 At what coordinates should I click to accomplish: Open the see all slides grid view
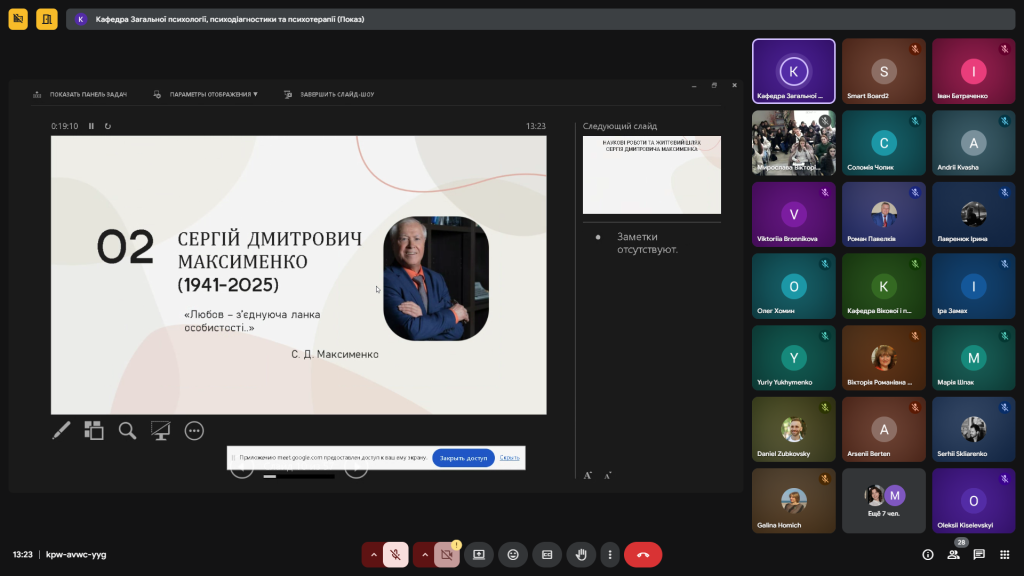pos(94,430)
